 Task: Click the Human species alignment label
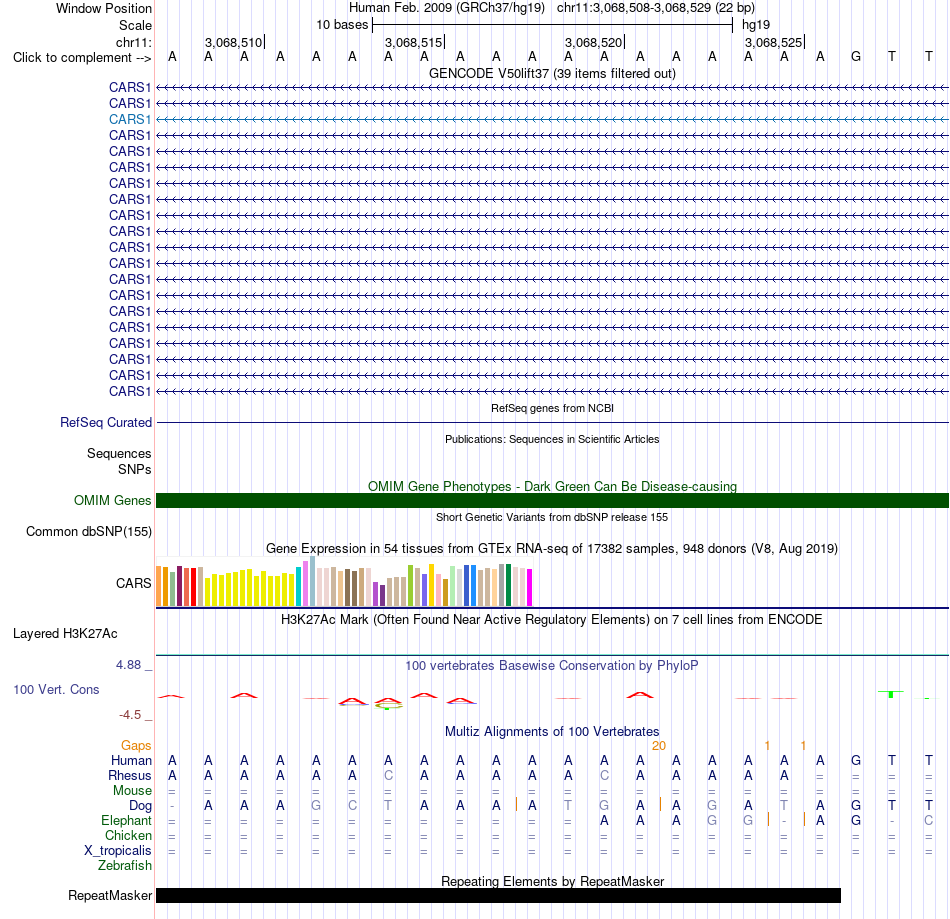point(131,760)
